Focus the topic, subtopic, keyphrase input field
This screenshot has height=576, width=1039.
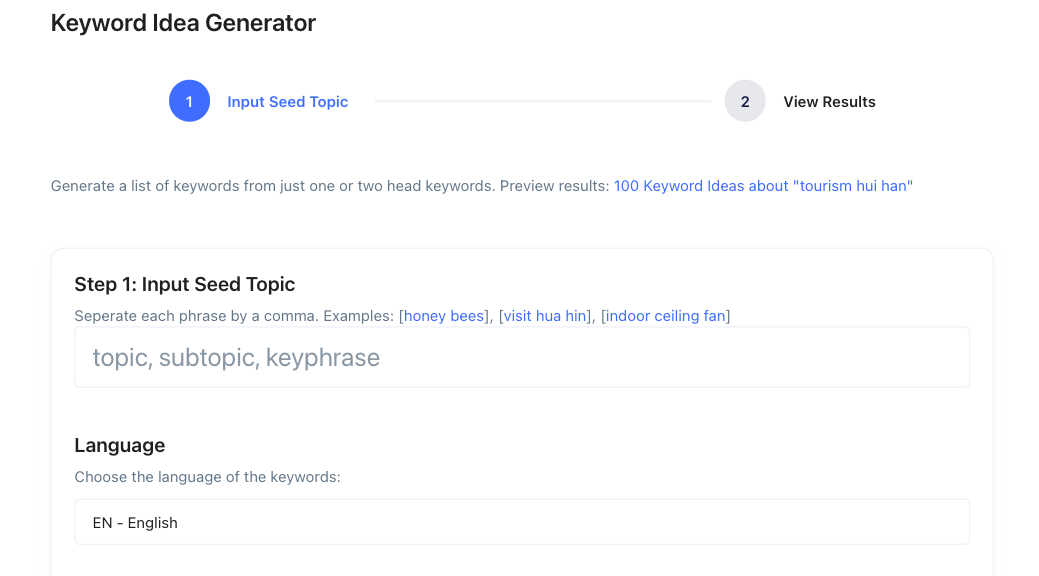coord(522,357)
